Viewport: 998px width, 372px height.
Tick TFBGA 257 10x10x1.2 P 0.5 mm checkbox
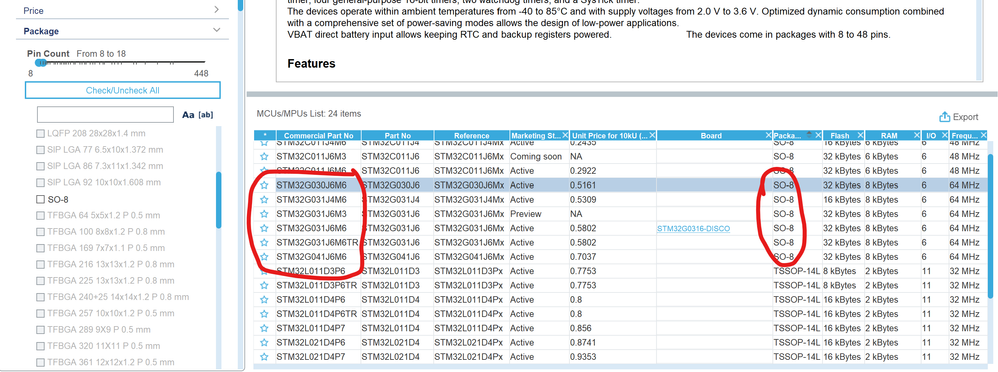(x=41, y=313)
